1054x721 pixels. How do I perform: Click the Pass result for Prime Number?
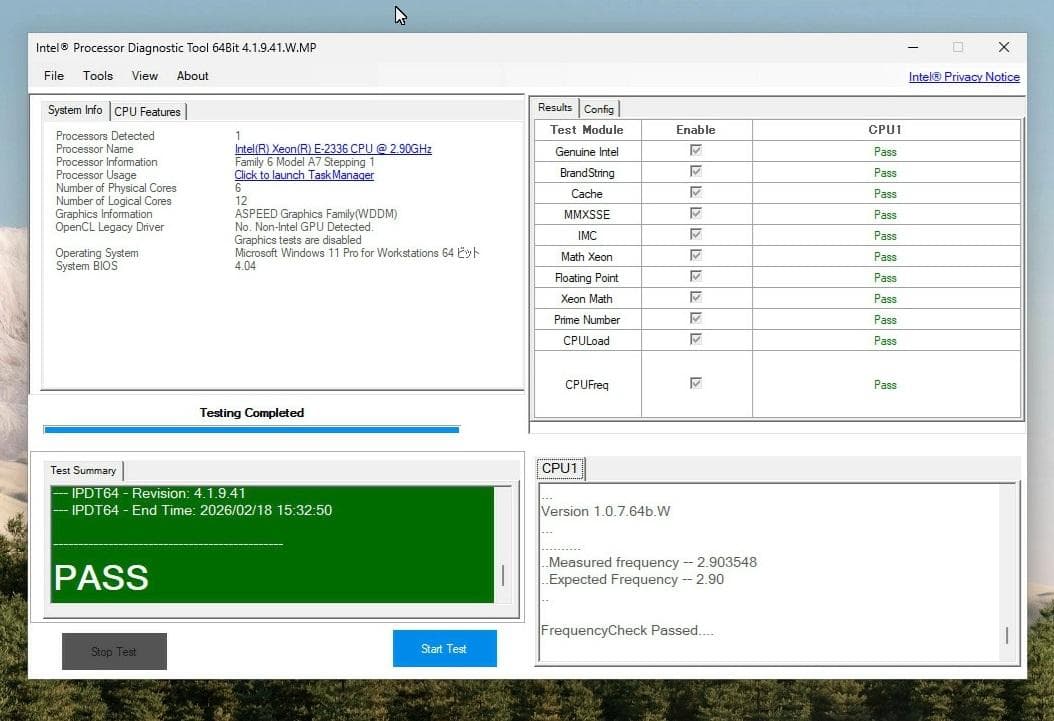tap(885, 320)
